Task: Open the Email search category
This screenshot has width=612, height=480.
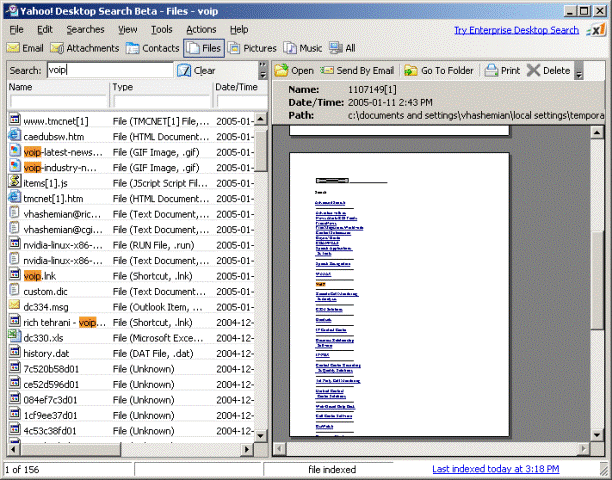Action: pos(26,48)
